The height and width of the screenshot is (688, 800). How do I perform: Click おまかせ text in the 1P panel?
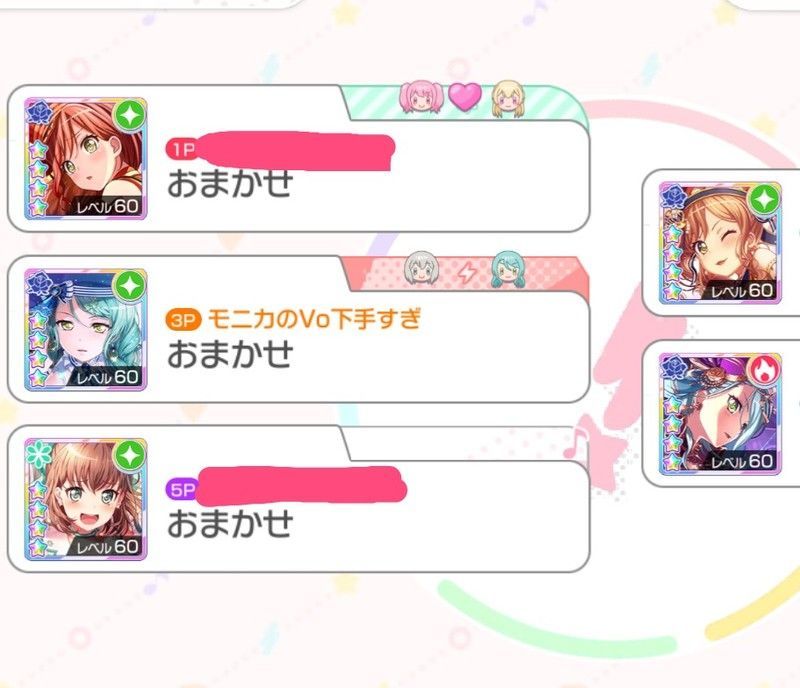(x=231, y=184)
